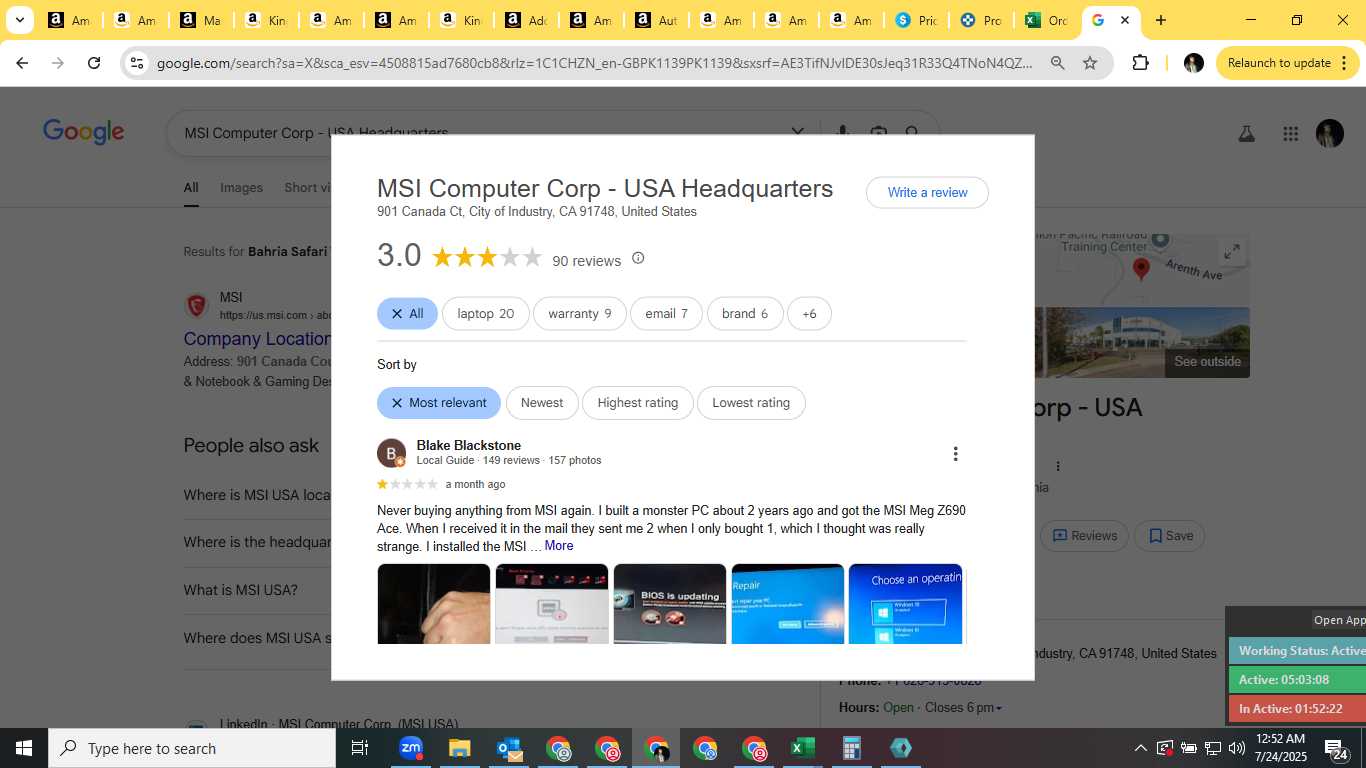Click the Open App overlay label
The height and width of the screenshot is (768, 1366).
[x=1339, y=620]
